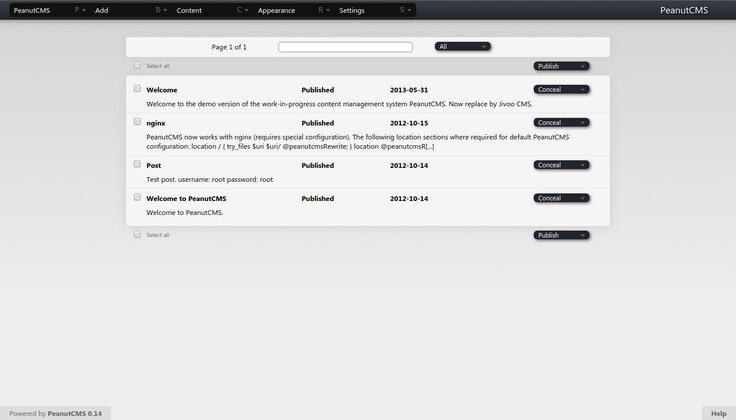Click the search input field
The image size is (736, 420).
pyautogui.click(x=345, y=47)
